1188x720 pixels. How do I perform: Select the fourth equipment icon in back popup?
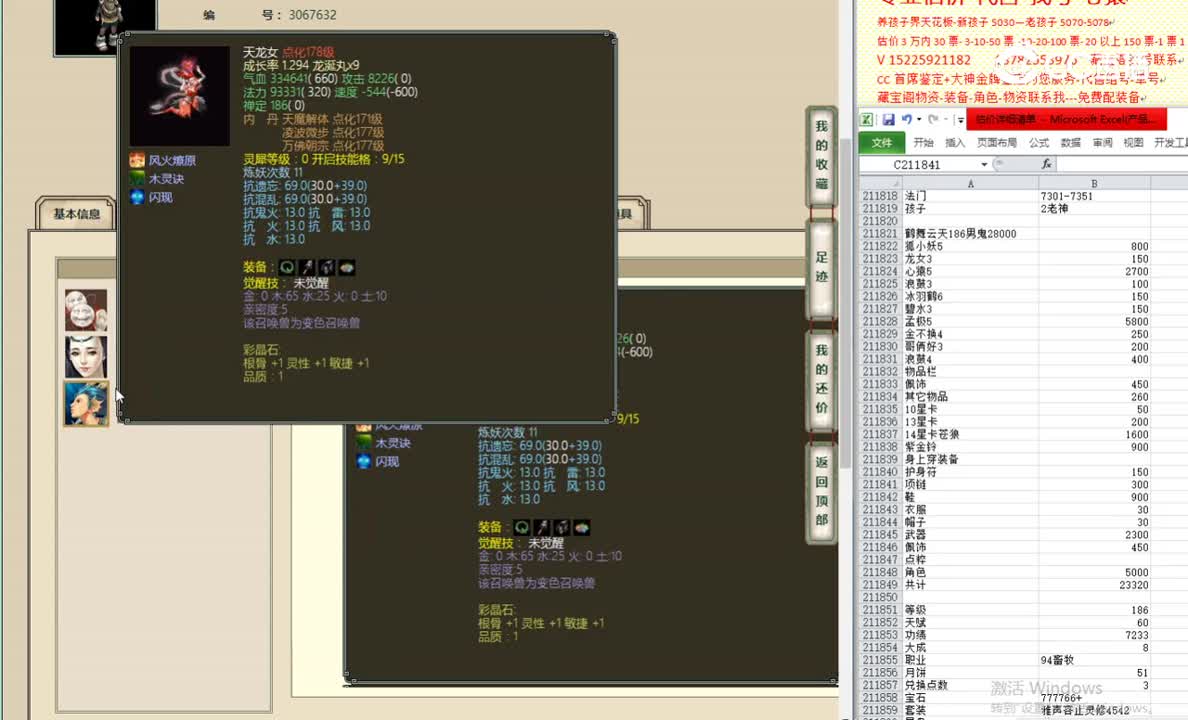581,527
